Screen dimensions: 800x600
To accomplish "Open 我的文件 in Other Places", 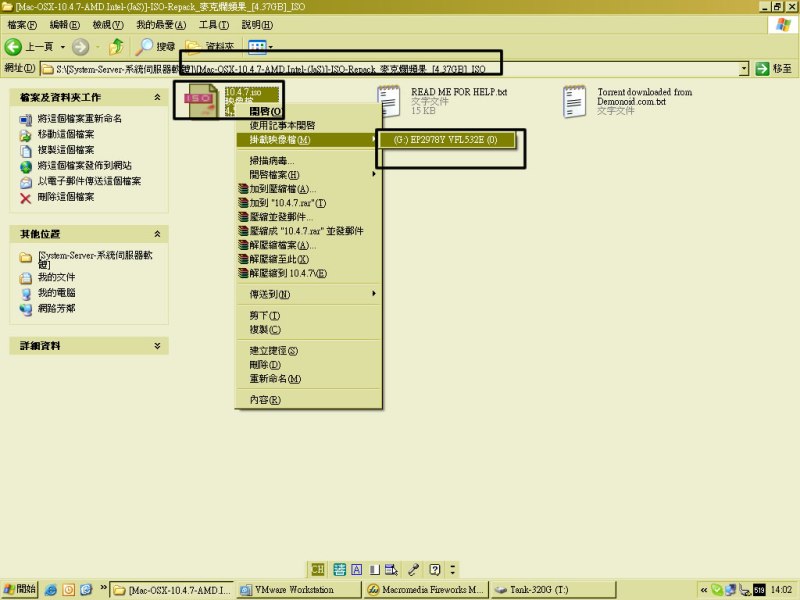I will point(57,277).
